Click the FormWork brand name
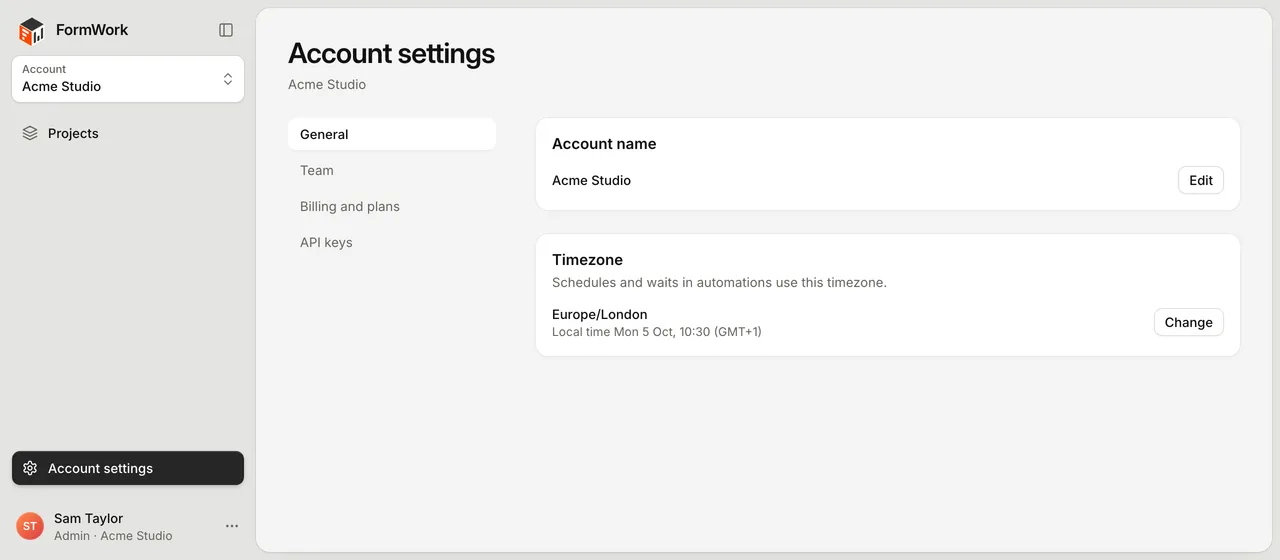The width and height of the screenshot is (1280, 560). click(x=92, y=30)
